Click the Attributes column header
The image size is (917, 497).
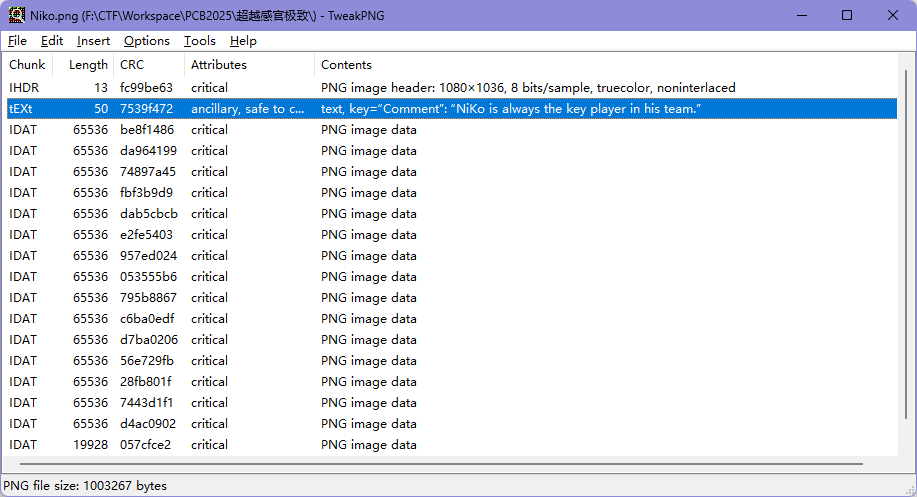(x=218, y=65)
